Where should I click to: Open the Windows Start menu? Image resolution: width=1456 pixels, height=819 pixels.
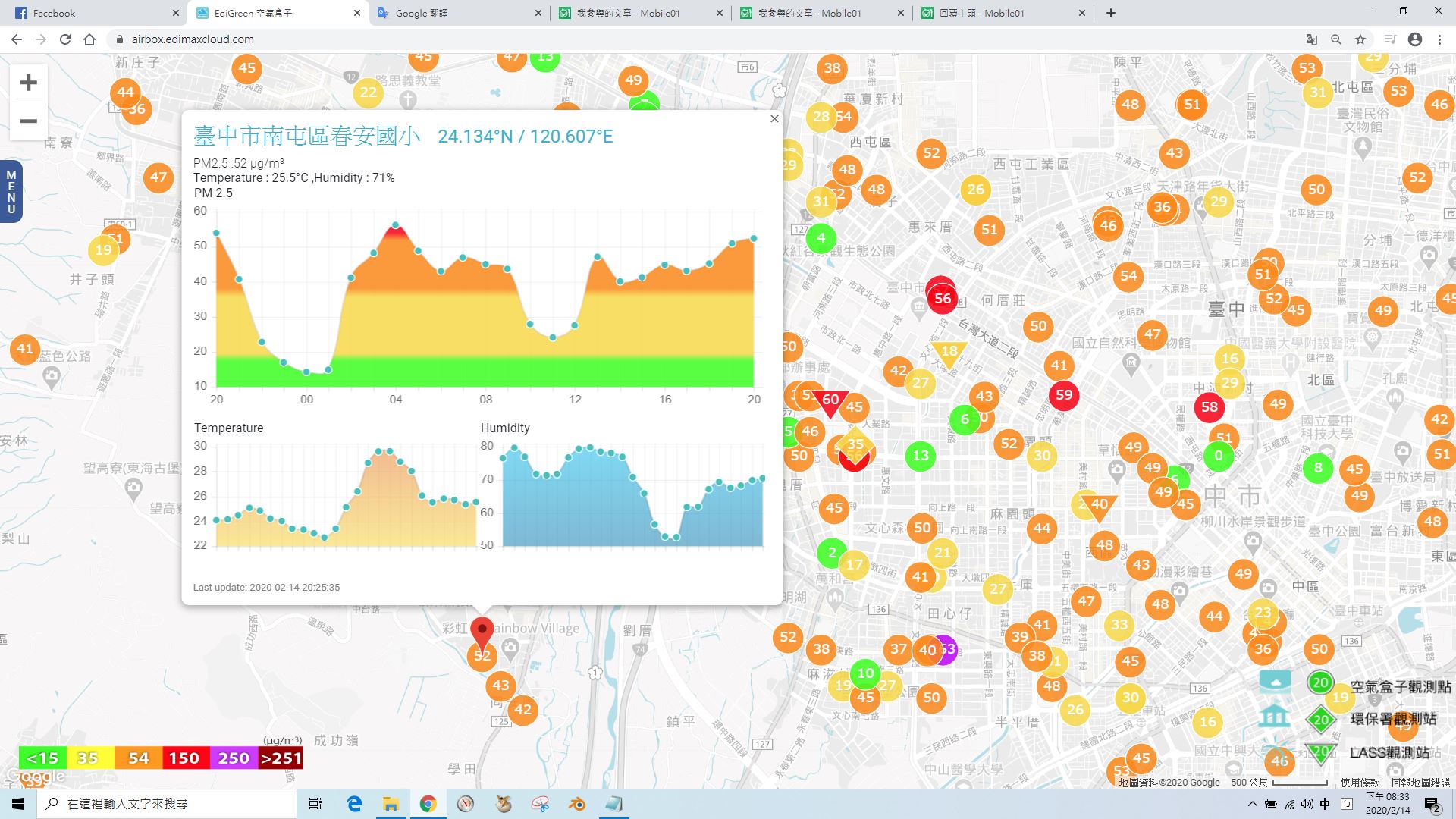pos(18,804)
